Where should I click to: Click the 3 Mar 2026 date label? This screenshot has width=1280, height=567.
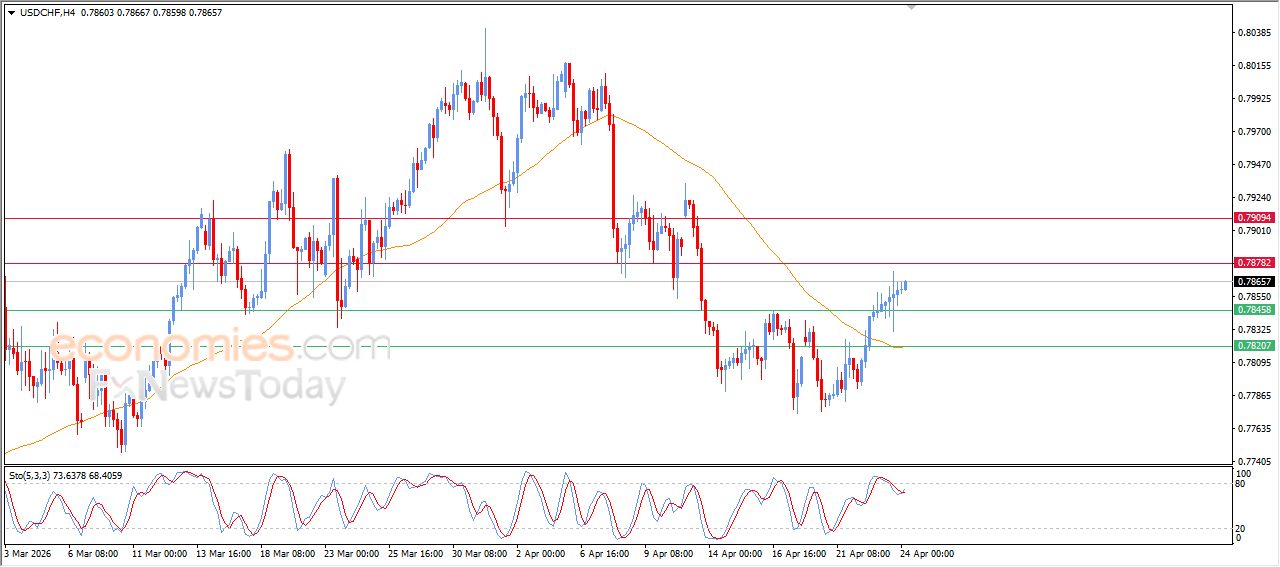coord(28,552)
